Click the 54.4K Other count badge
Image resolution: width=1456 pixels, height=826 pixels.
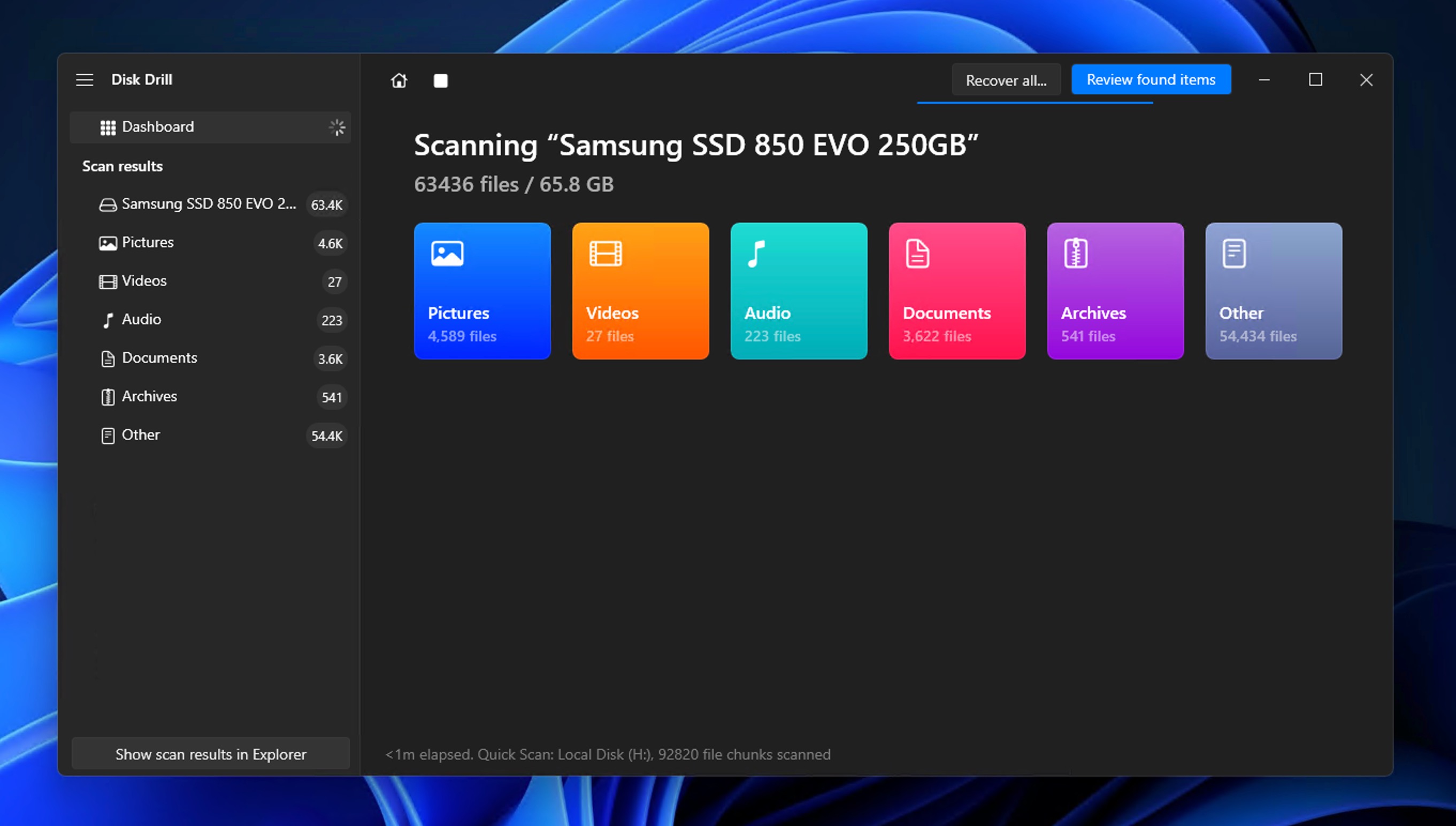(327, 436)
